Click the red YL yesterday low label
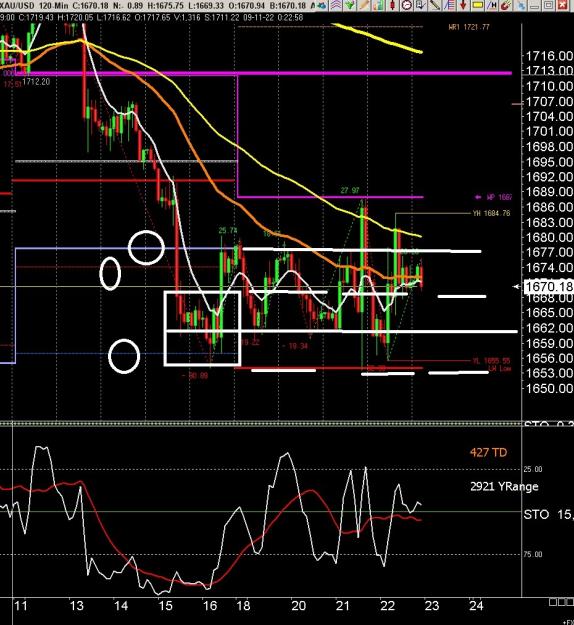Viewport: 574px width, 625px height. coord(491,360)
